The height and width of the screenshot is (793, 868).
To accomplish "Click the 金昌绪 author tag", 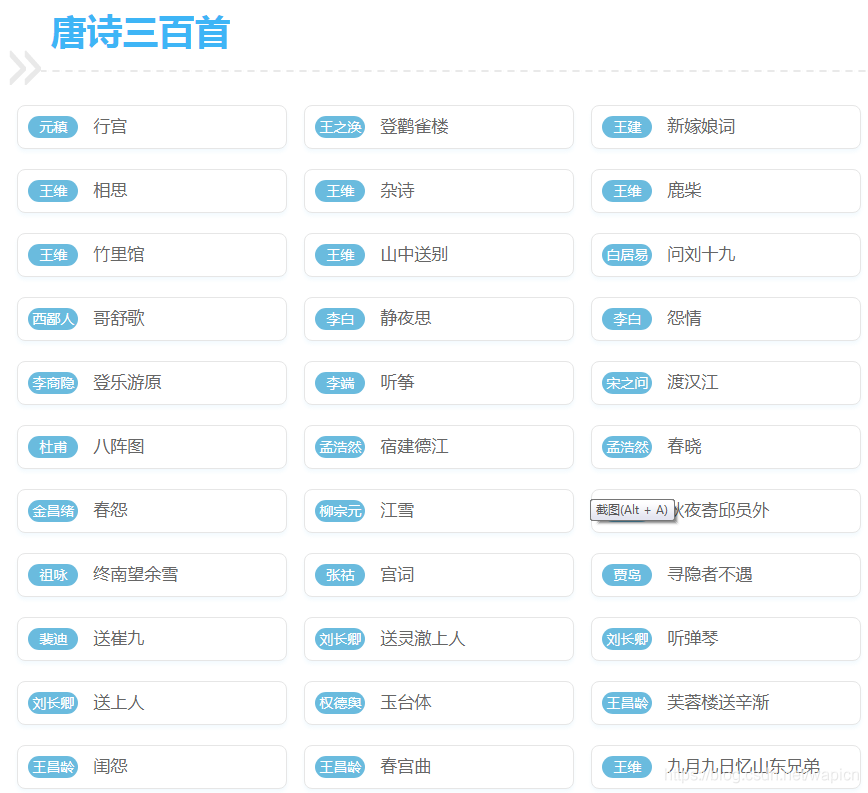I will point(53,511).
